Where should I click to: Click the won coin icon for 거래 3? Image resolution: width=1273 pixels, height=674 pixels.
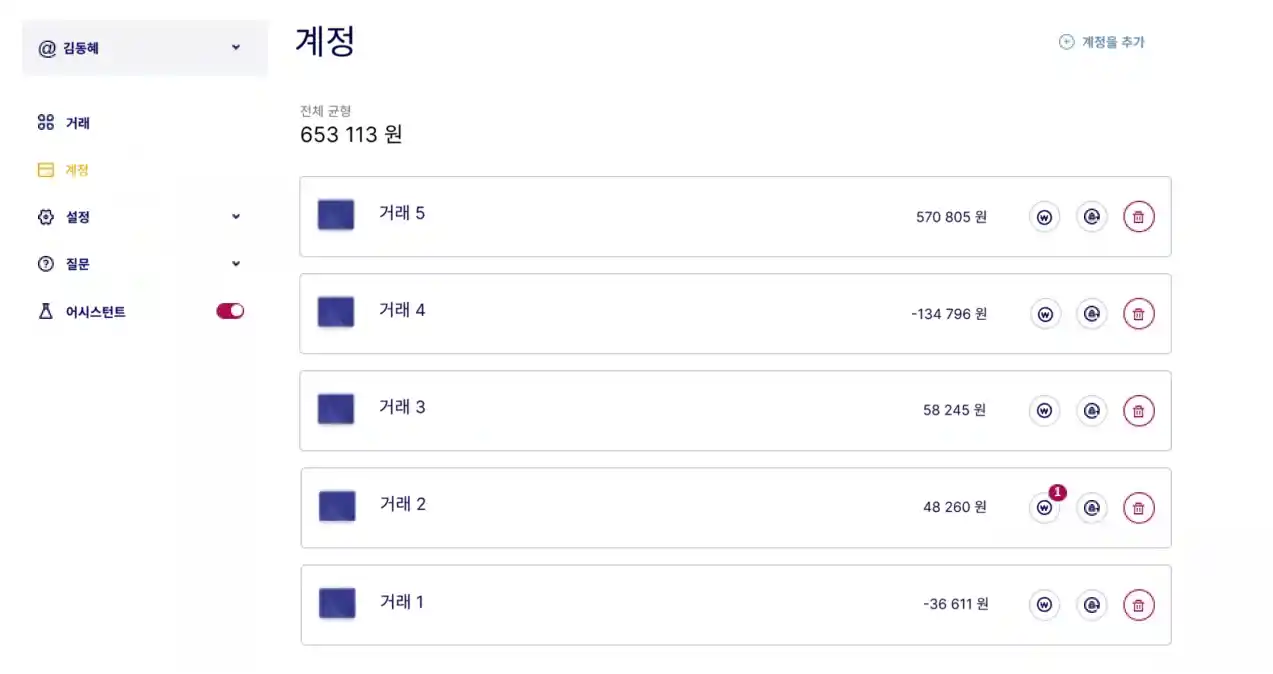[x=1044, y=411]
